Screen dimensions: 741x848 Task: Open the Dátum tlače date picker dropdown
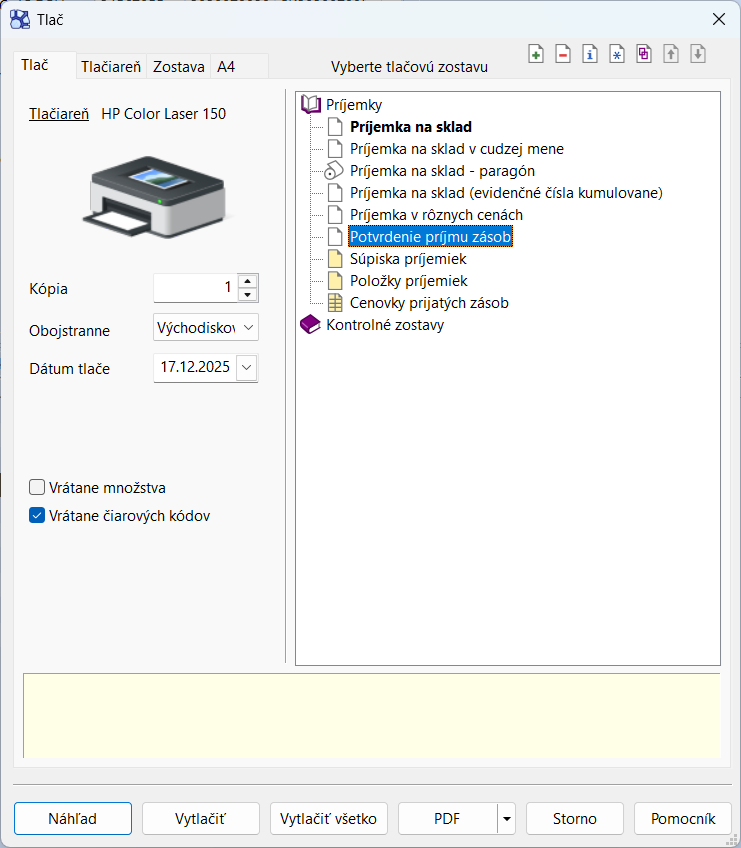248,368
